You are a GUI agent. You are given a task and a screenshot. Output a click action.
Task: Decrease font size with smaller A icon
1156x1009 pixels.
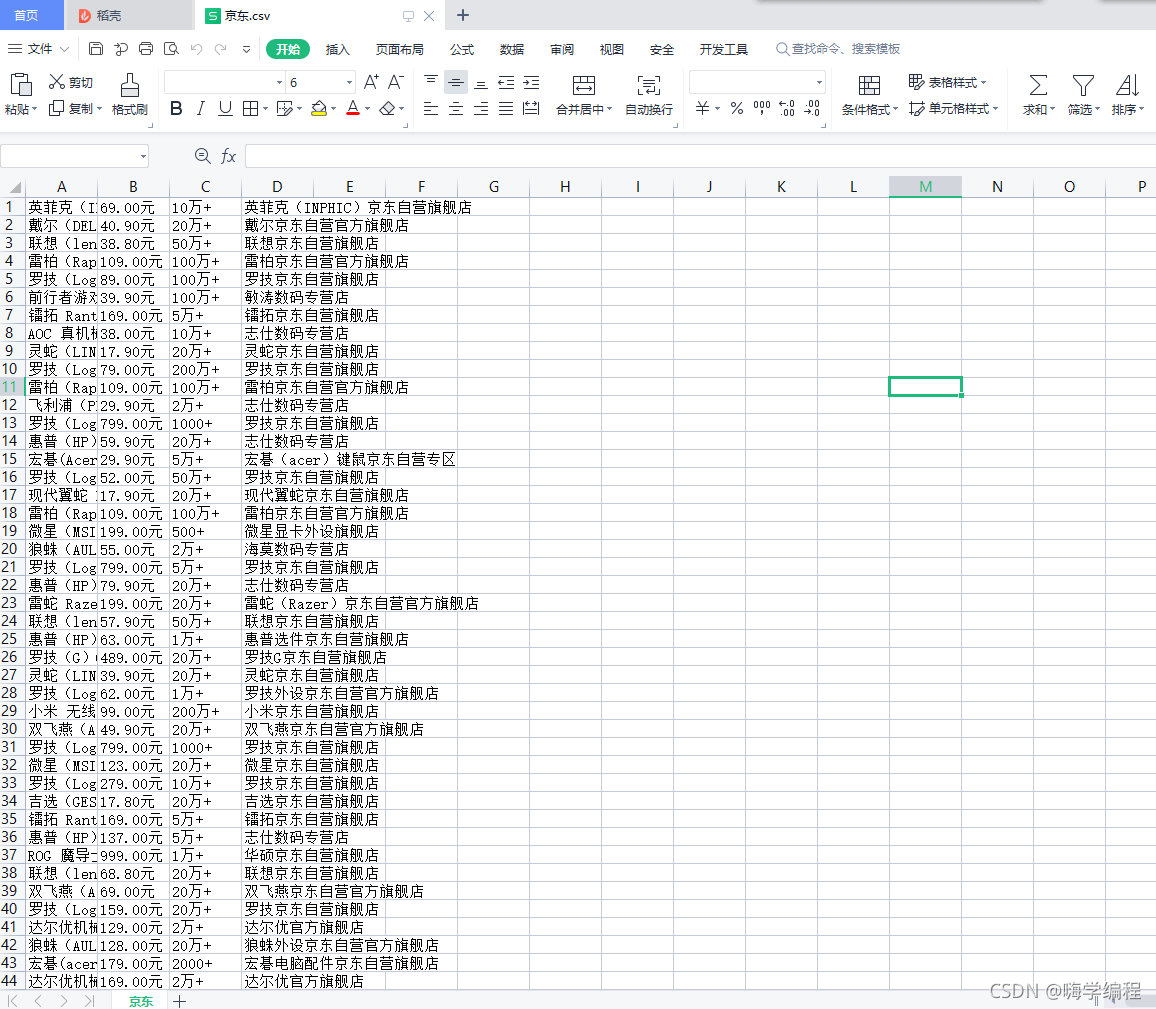click(396, 82)
